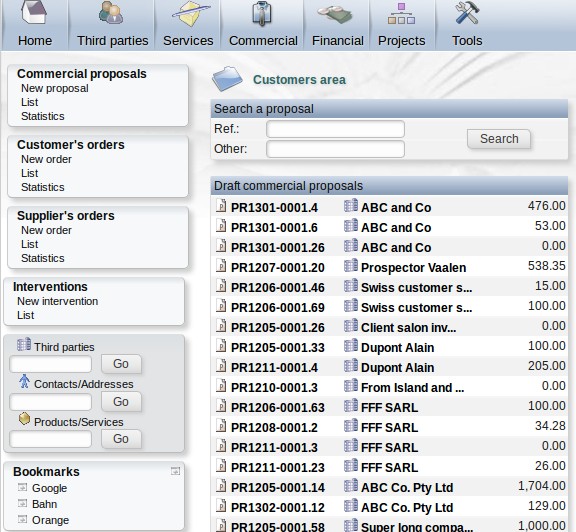
Task: Click the icon beside the Google bookmark
Action: click(22, 488)
